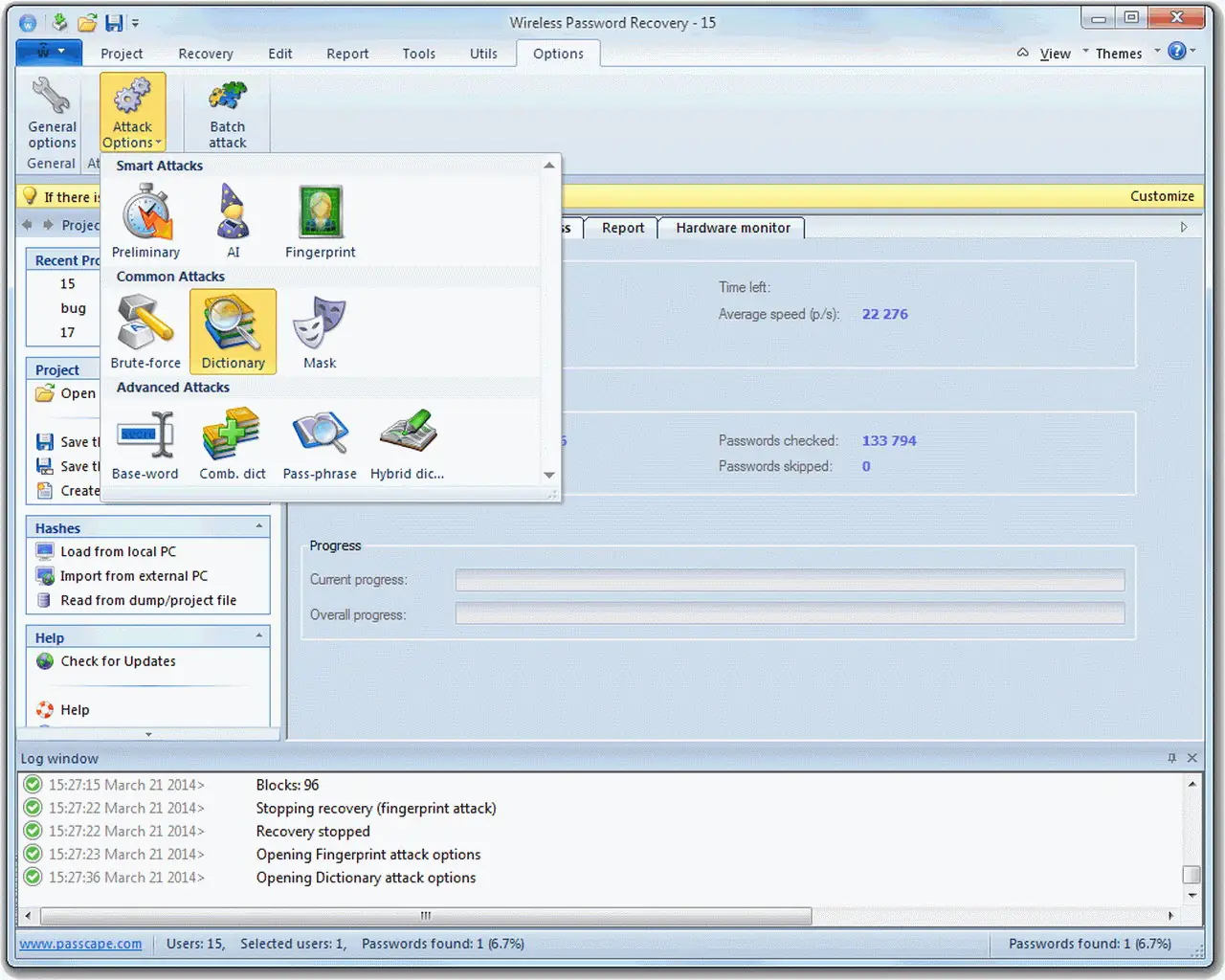The height and width of the screenshot is (980, 1225).
Task: Select the Hardware monitor tab
Action: [x=733, y=228]
